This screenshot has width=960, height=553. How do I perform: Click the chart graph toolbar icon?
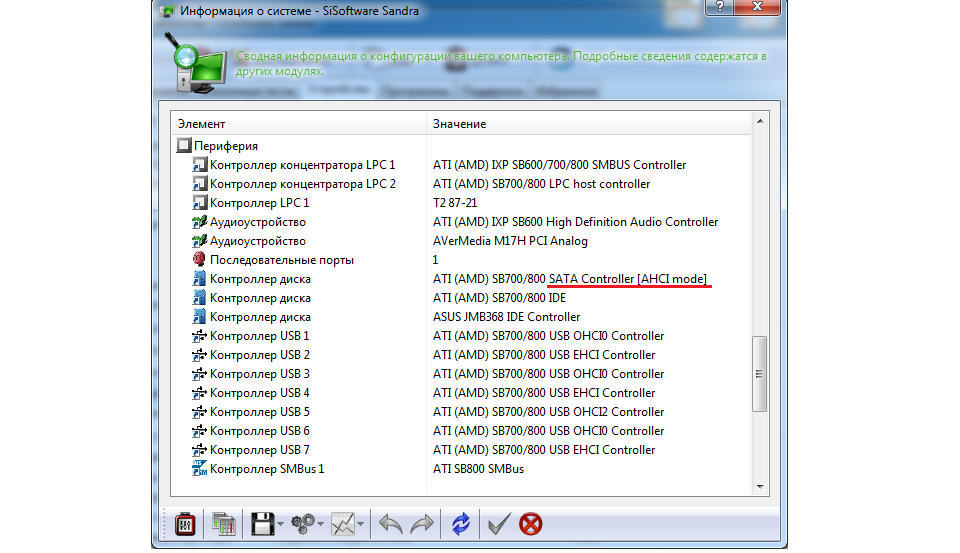343,524
